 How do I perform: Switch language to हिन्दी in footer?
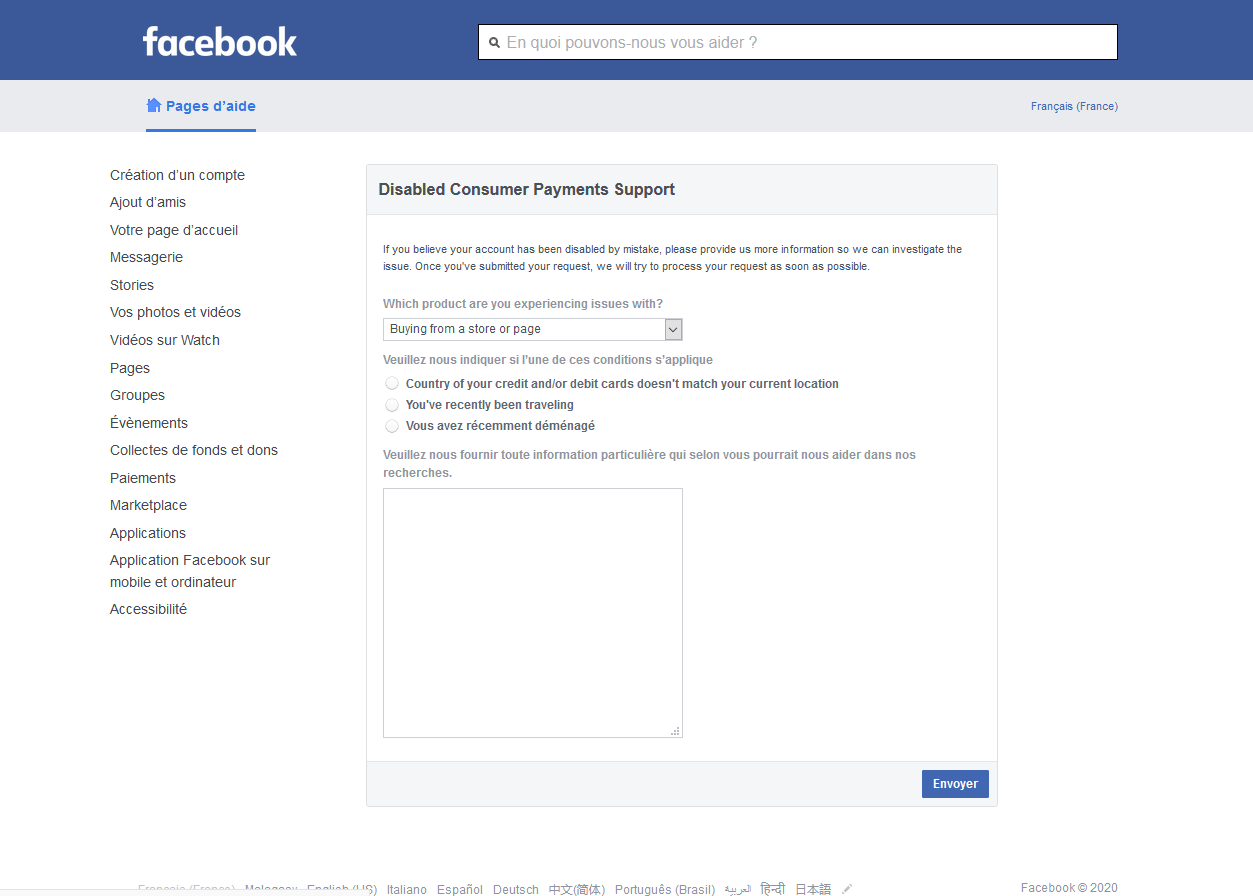pos(773,889)
